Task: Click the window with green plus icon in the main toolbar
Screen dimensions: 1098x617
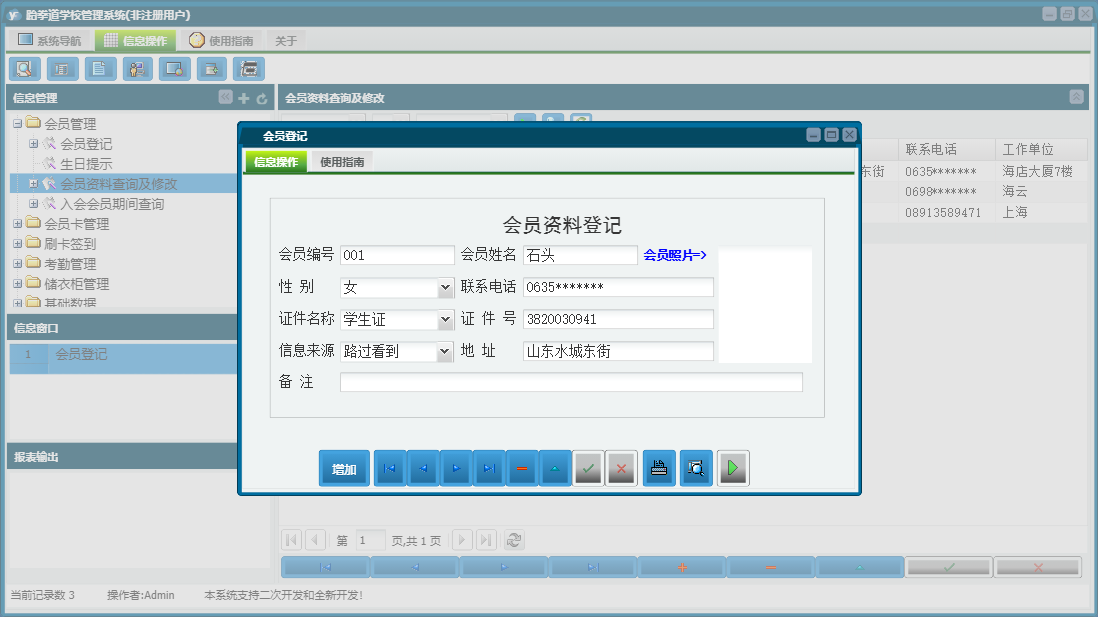Action: [x=211, y=69]
